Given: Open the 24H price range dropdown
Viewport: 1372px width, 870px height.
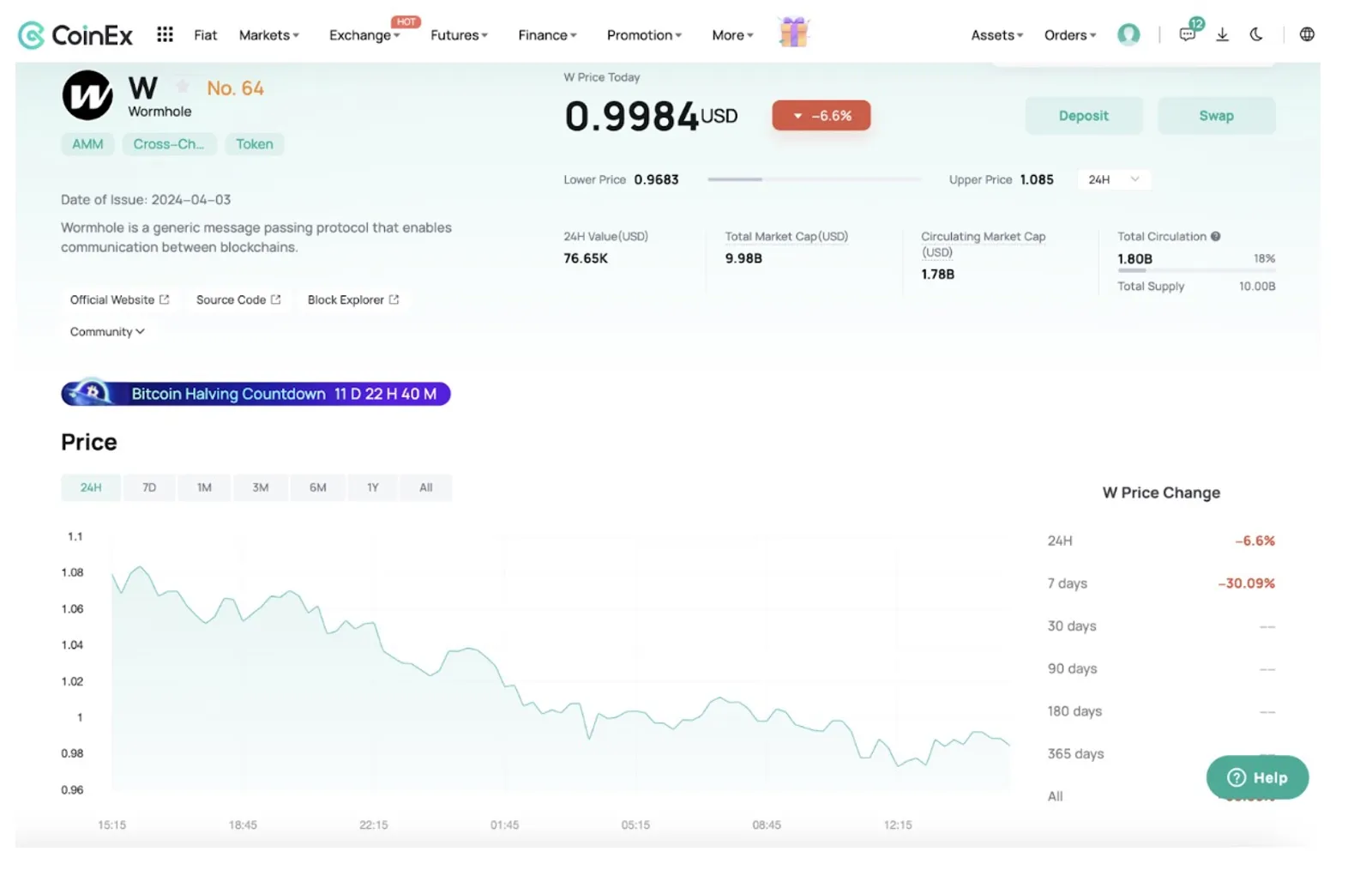Looking at the screenshot, I should [x=1114, y=179].
